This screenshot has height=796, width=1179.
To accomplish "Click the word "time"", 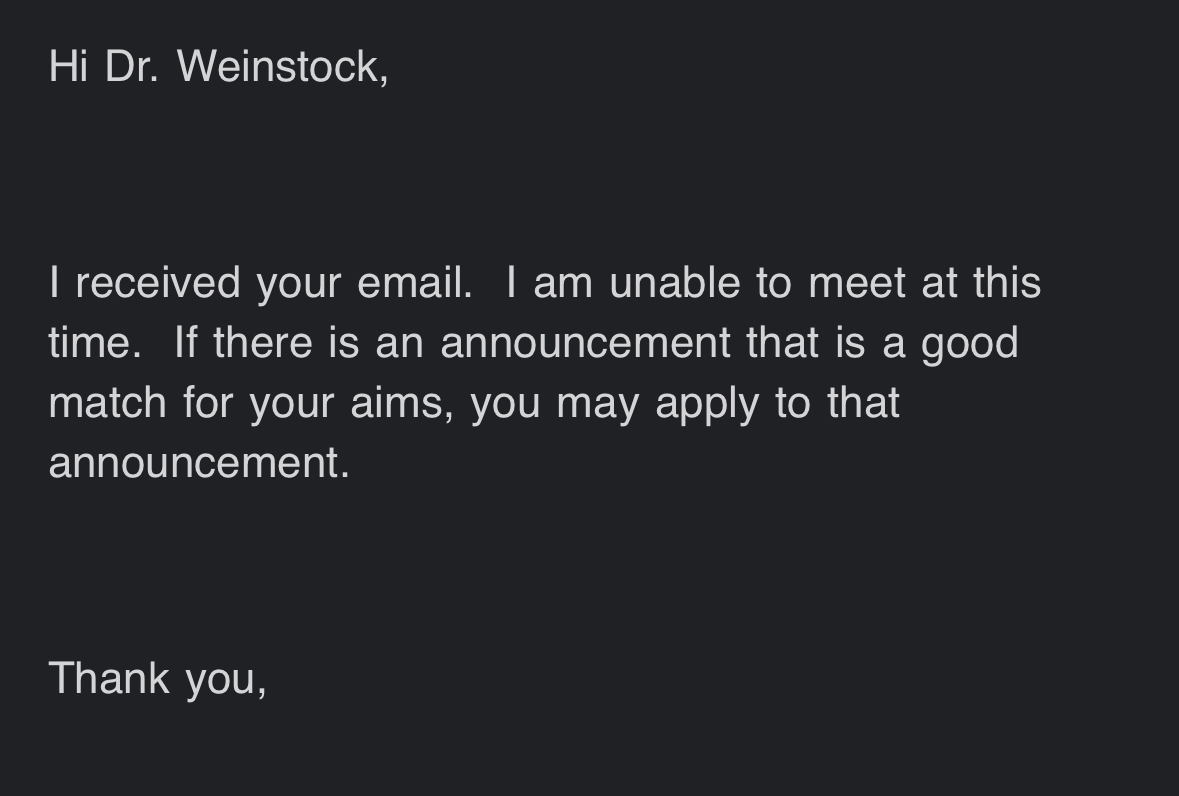I will (x=88, y=343).
